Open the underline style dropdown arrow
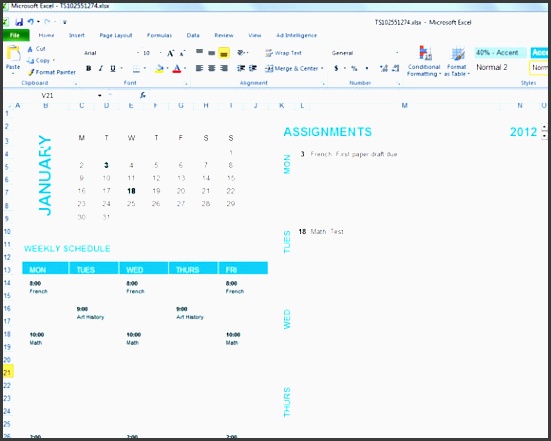Viewport: 551px width, 441px height. 121,69
